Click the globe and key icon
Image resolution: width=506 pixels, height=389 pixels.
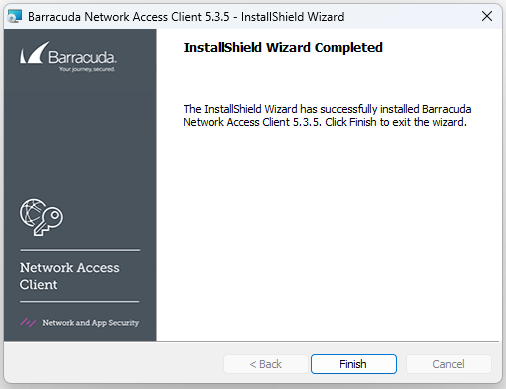(x=41, y=217)
